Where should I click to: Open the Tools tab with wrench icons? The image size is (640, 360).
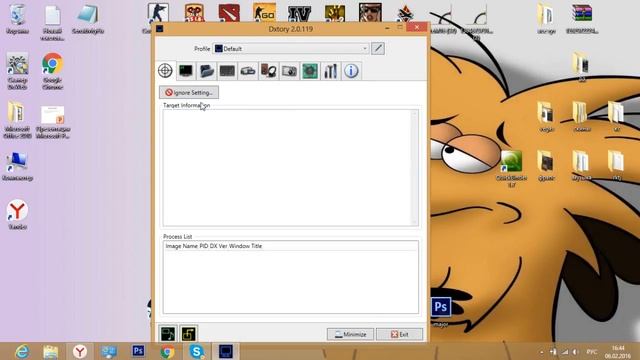pyautogui.click(x=331, y=71)
